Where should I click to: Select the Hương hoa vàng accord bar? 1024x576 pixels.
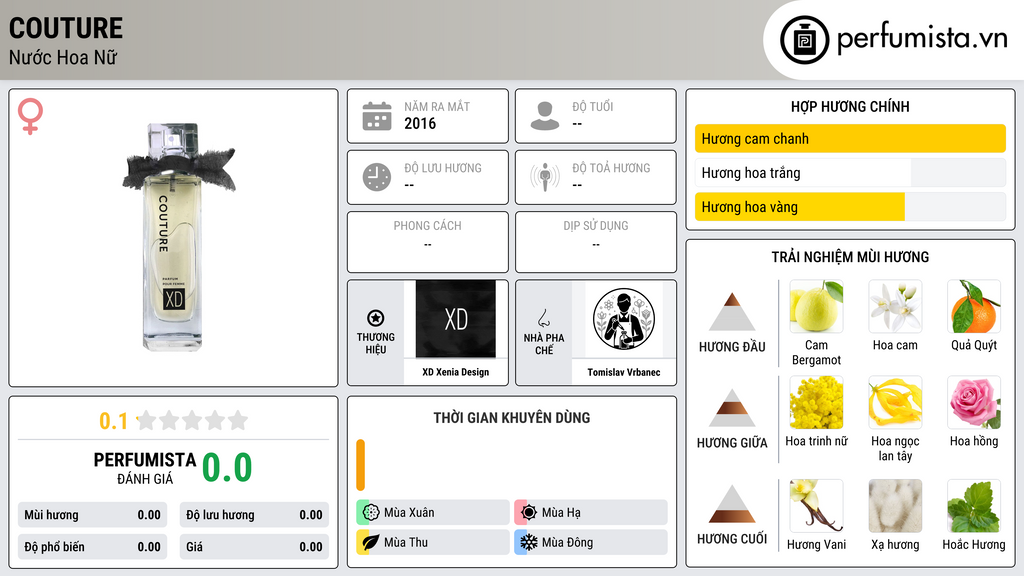point(850,206)
